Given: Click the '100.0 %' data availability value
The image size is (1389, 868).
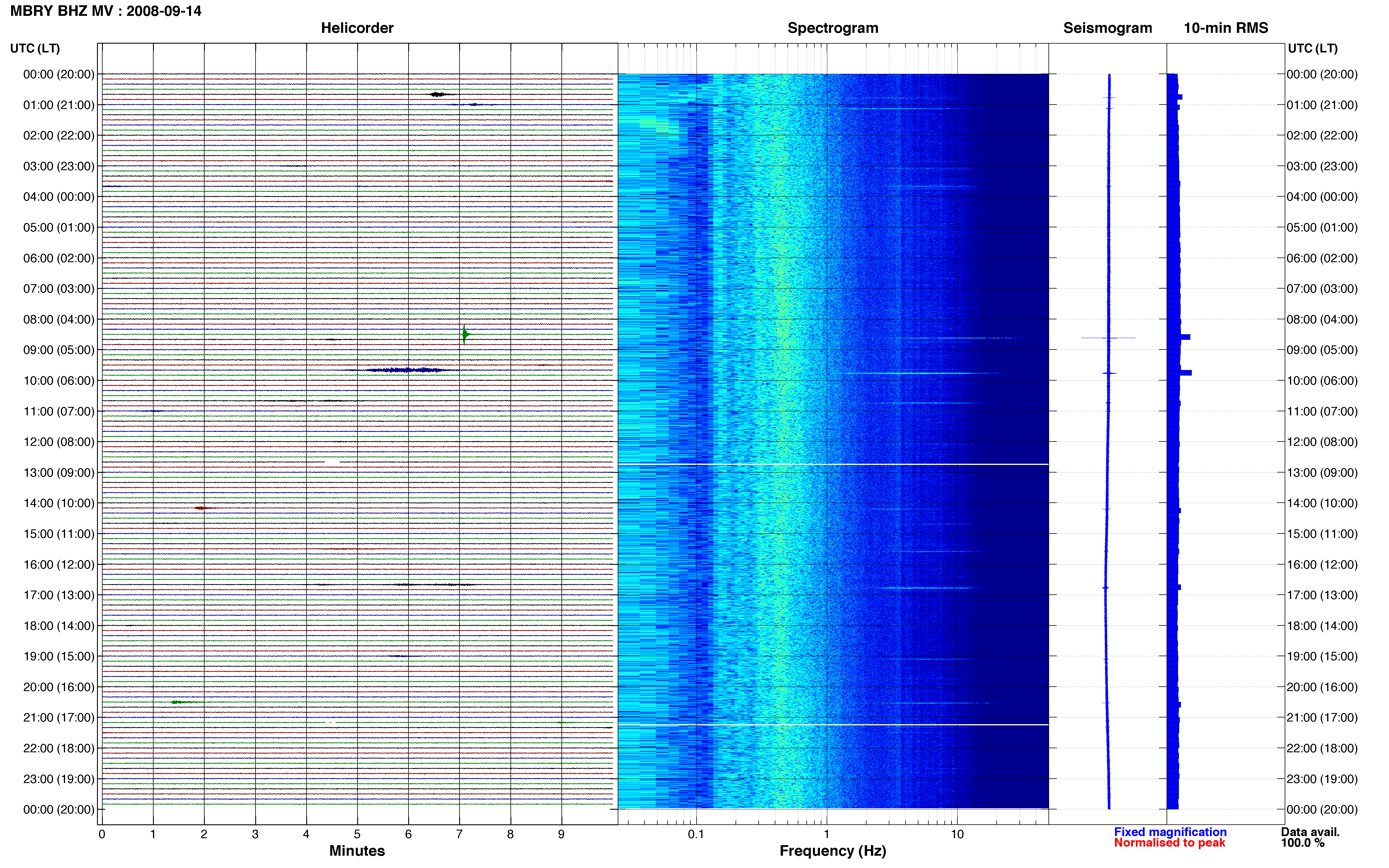Looking at the screenshot, I should pos(1302,843).
